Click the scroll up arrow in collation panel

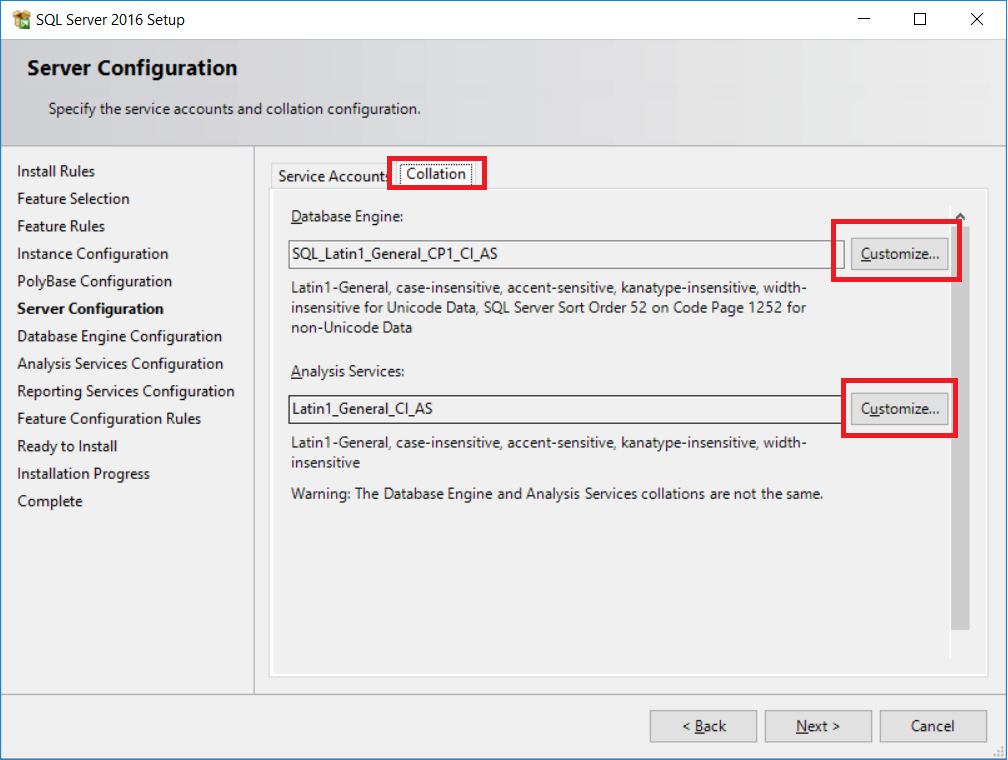pyautogui.click(x=960, y=217)
